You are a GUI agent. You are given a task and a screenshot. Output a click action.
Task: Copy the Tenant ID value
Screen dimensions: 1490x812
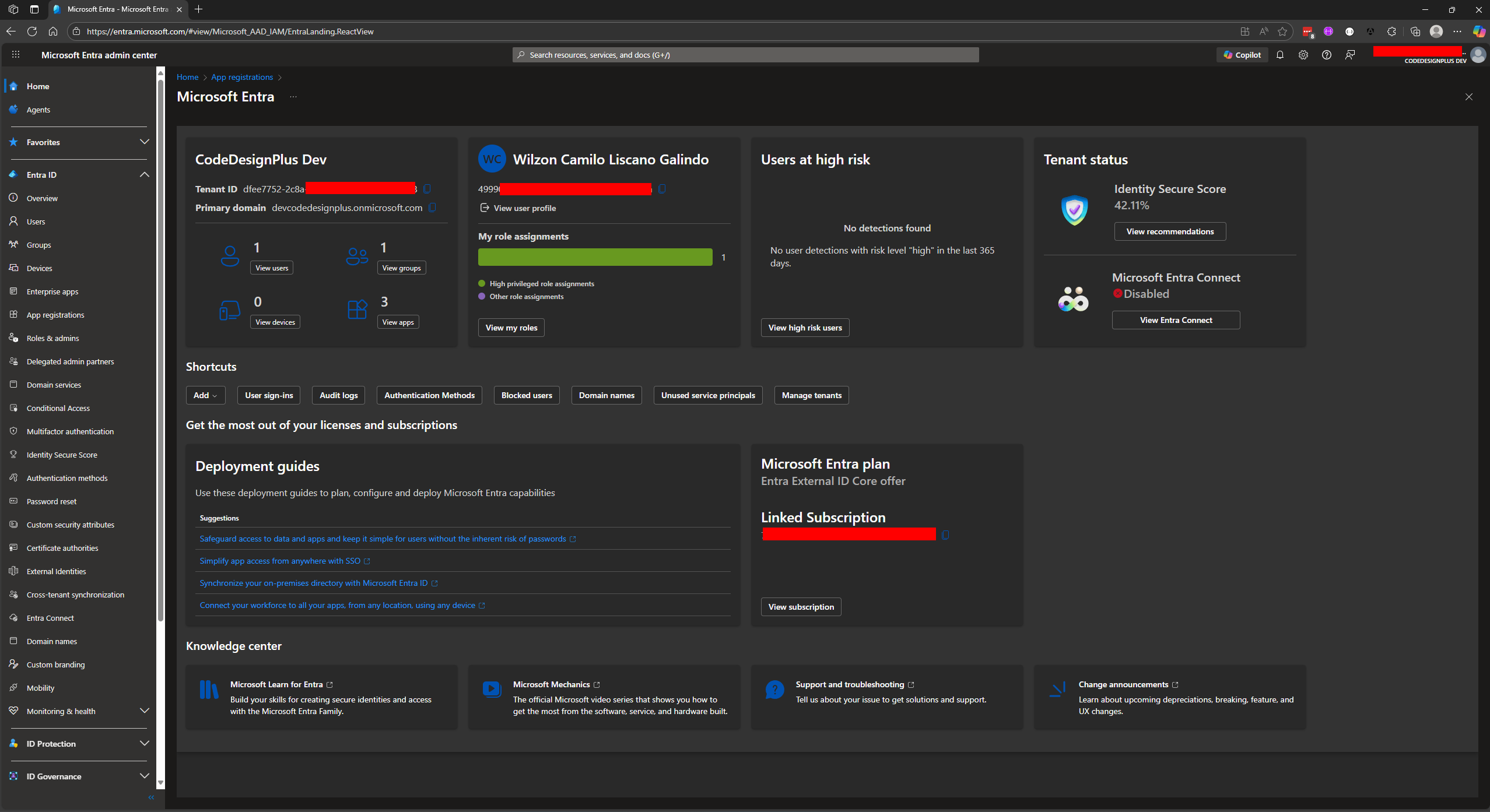pos(427,189)
